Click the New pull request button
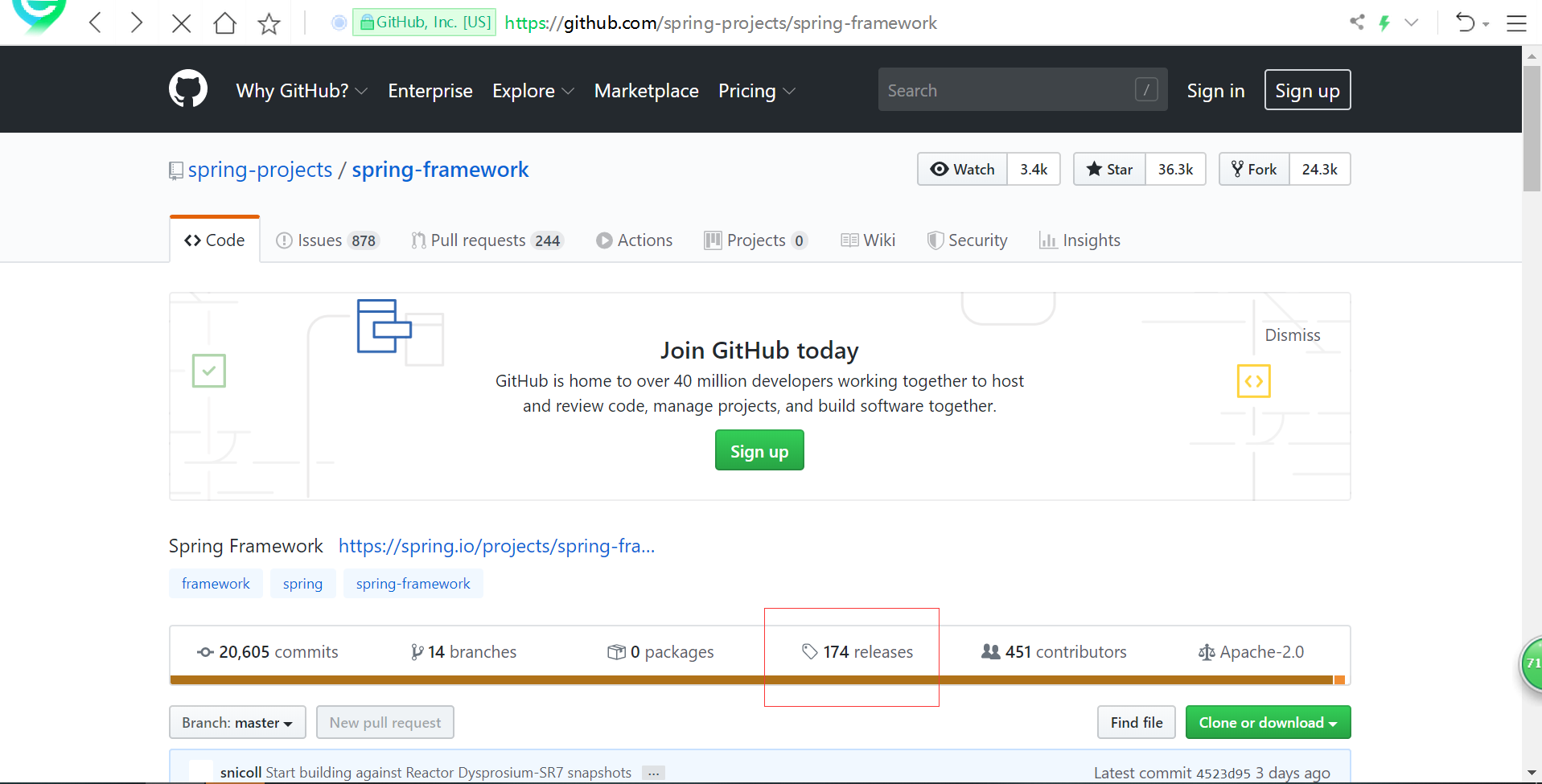Image resolution: width=1542 pixels, height=784 pixels. click(x=385, y=722)
